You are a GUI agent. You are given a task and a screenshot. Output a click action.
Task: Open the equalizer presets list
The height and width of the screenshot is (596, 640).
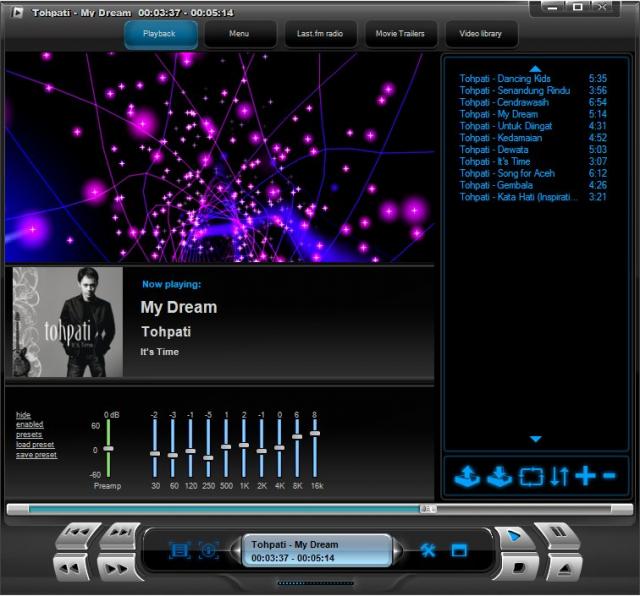[29, 435]
